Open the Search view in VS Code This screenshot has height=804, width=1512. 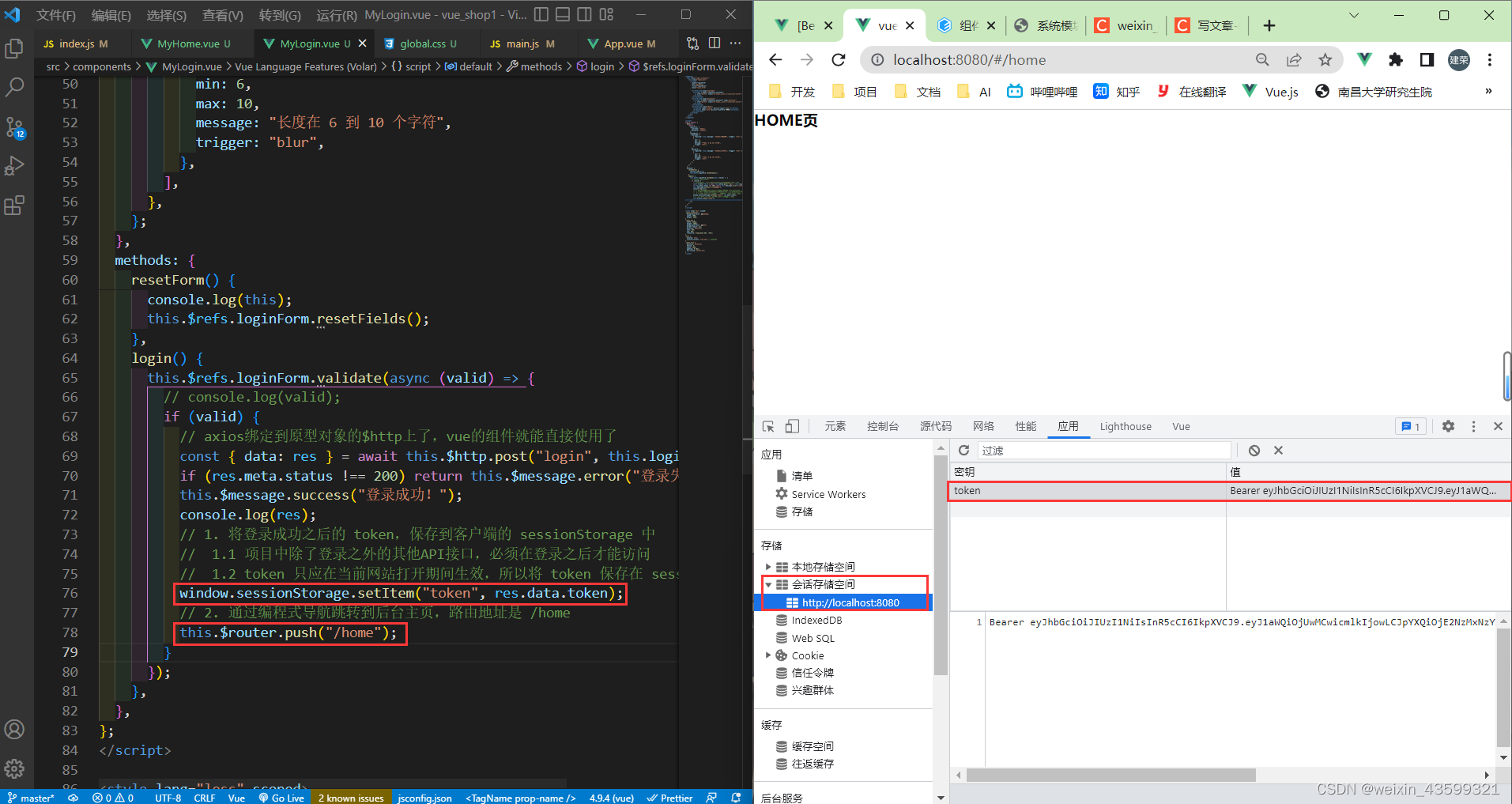14,87
